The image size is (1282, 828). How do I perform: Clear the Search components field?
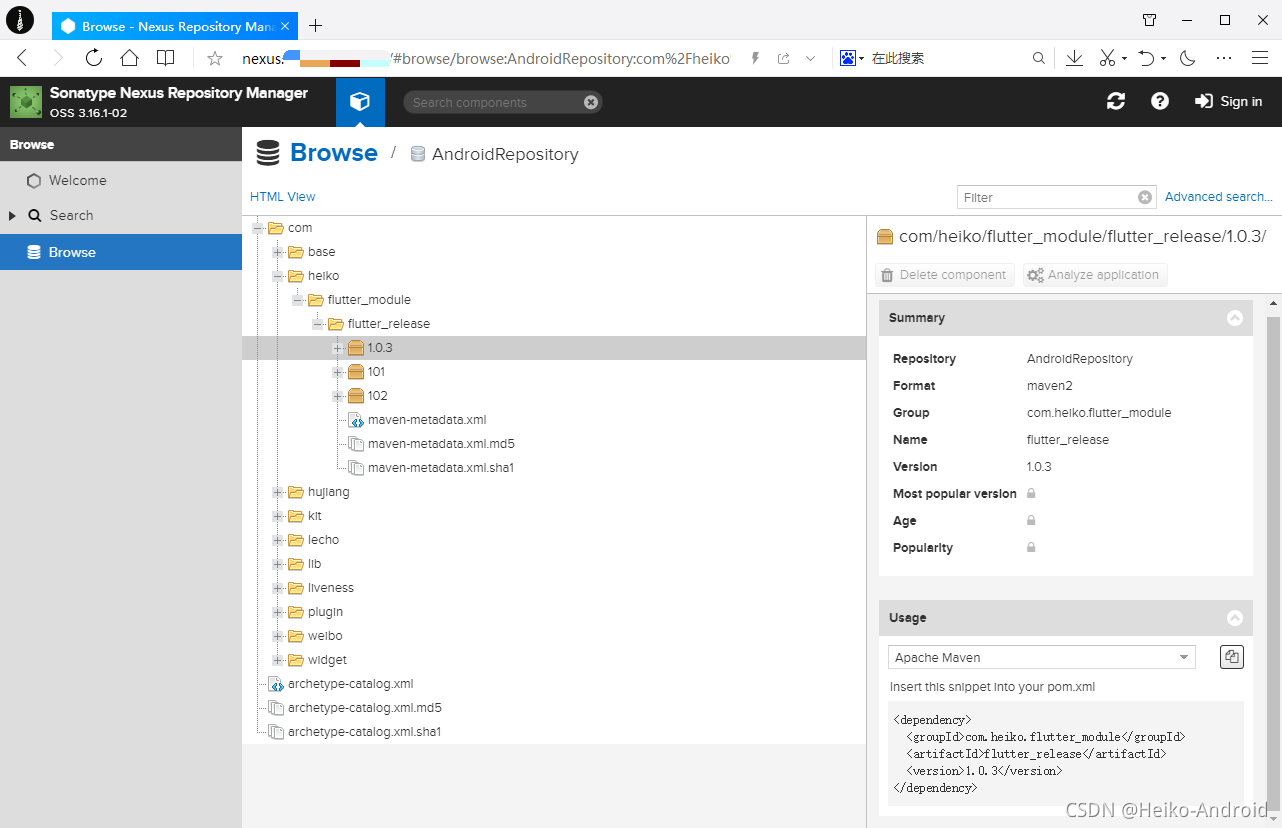[591, 102]
